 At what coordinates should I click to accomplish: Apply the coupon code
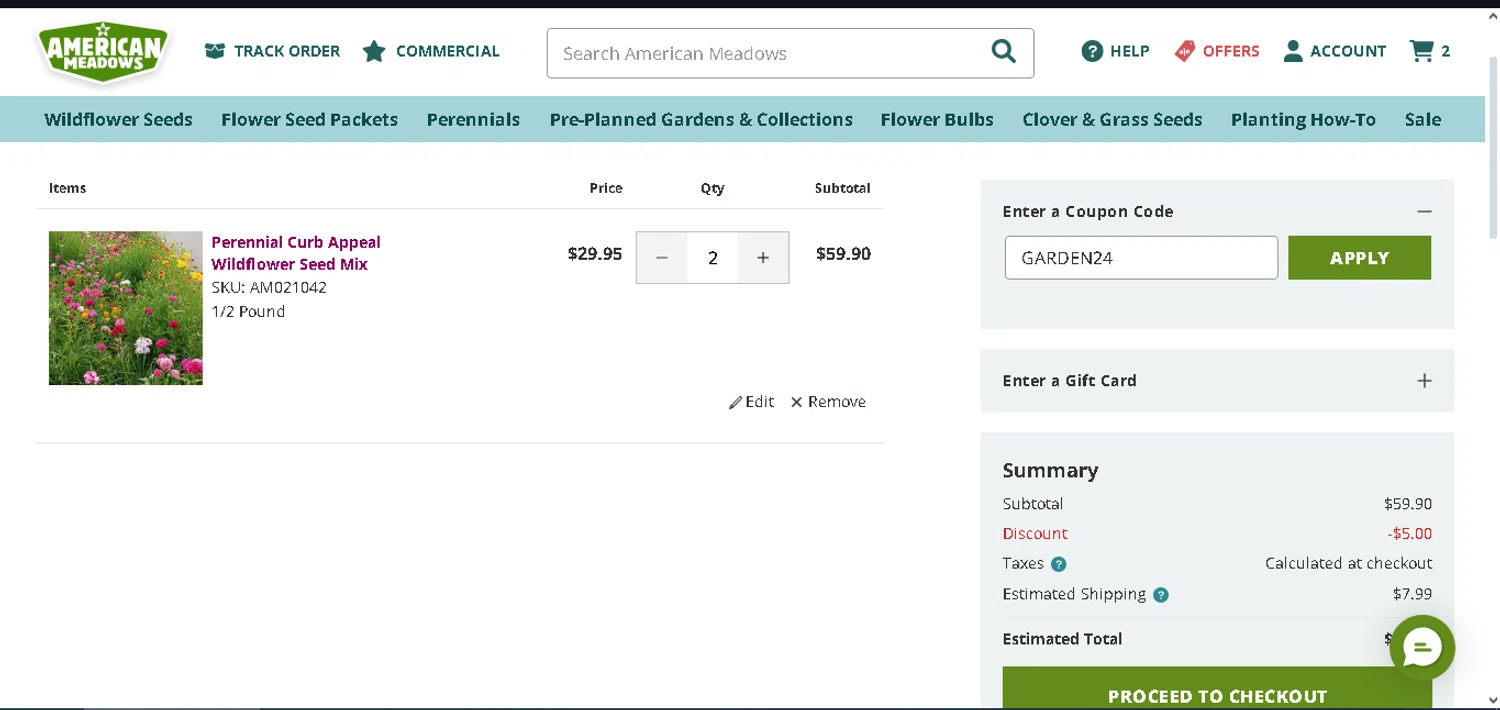point(1359,258)
